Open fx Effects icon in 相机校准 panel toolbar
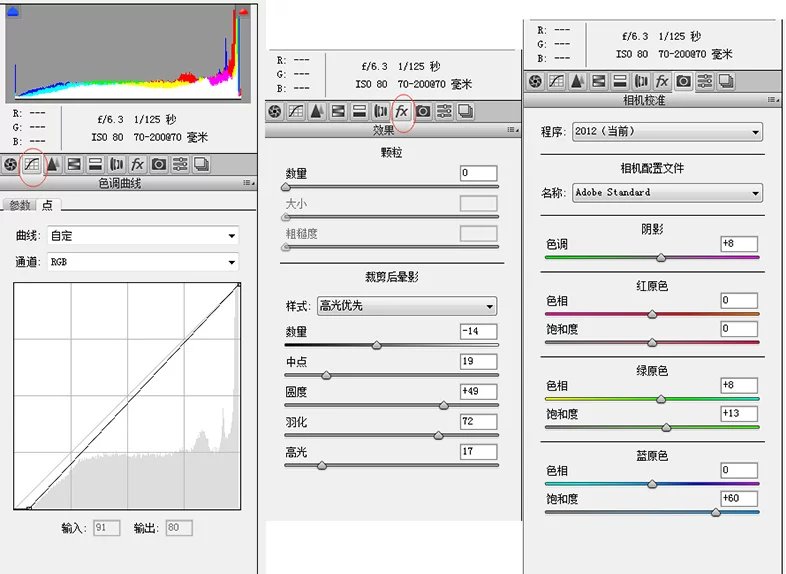786x574 pixels. (662, 81)
